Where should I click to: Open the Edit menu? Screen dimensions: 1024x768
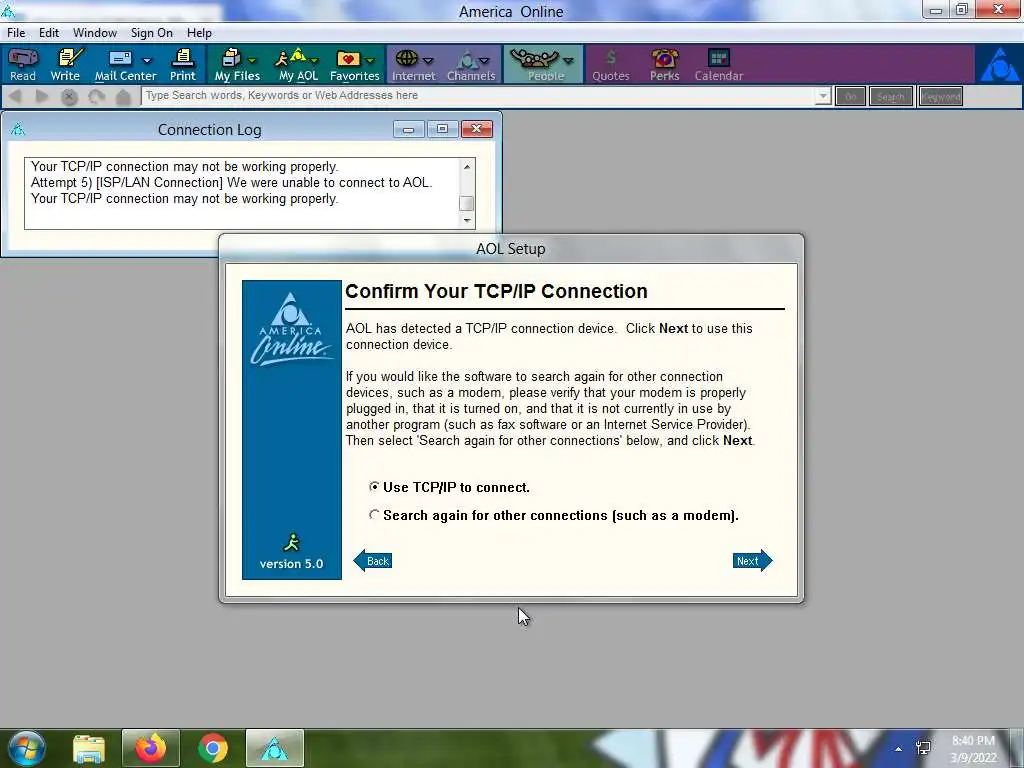49,33
